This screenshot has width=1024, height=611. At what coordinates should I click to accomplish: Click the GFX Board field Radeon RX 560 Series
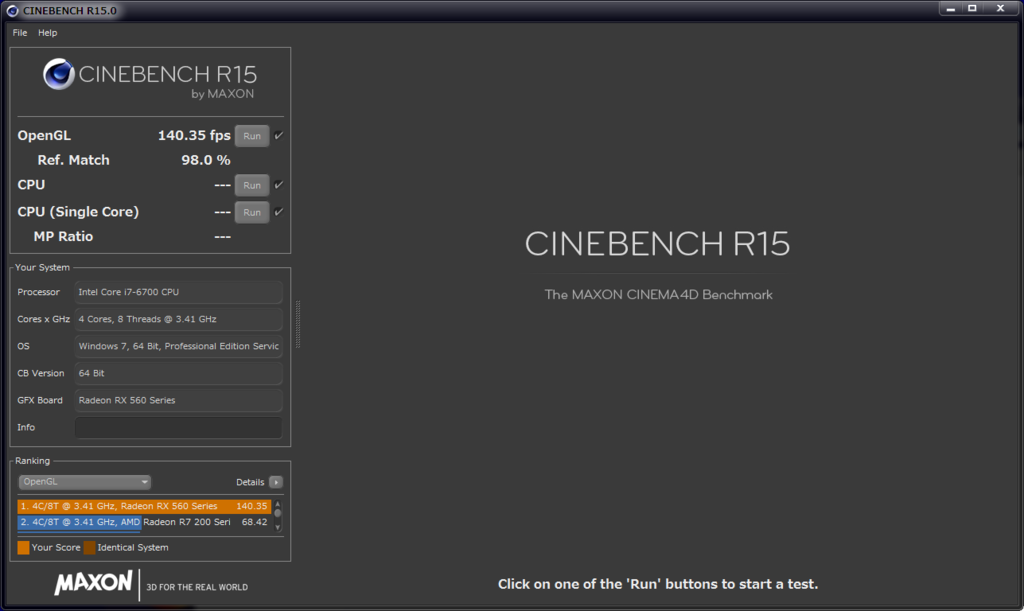tap(178, 400)
